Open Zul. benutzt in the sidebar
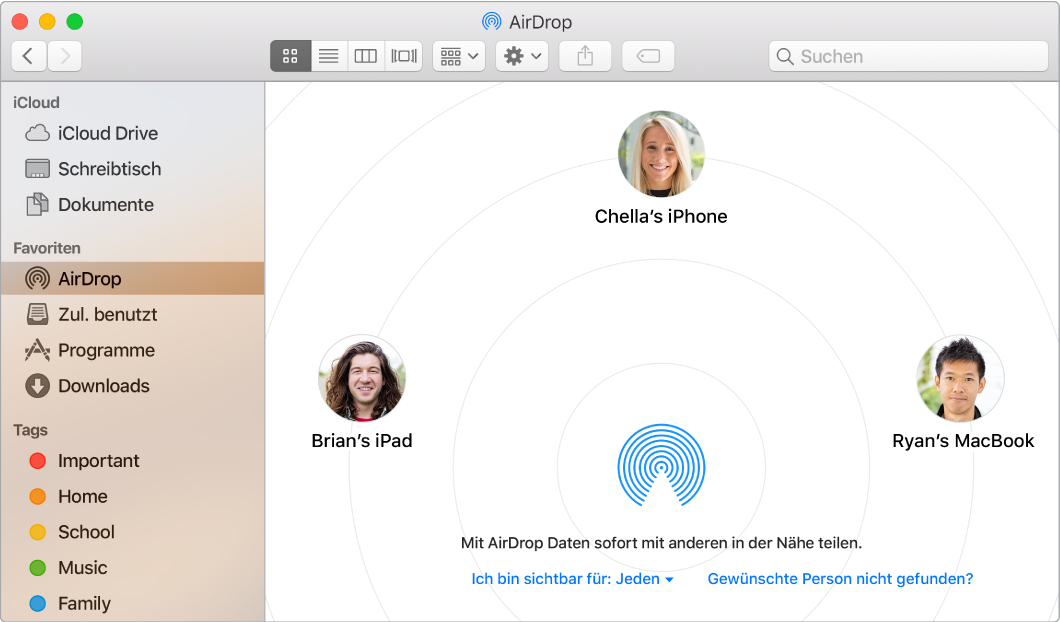1060x622 pixels. click(x=108, y=314)
